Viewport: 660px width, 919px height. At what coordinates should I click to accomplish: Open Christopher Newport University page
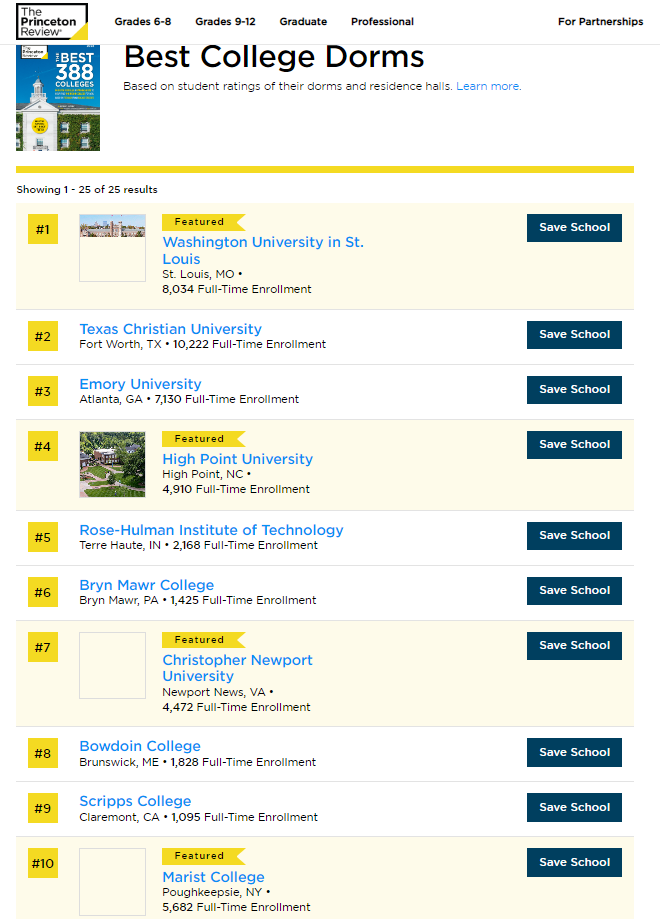pos(237,668)
